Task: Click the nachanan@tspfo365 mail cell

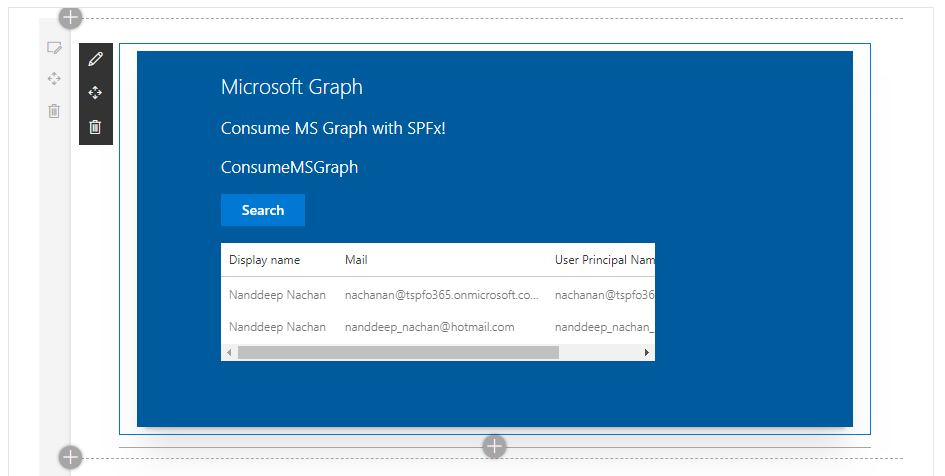Action: point(442,296)
